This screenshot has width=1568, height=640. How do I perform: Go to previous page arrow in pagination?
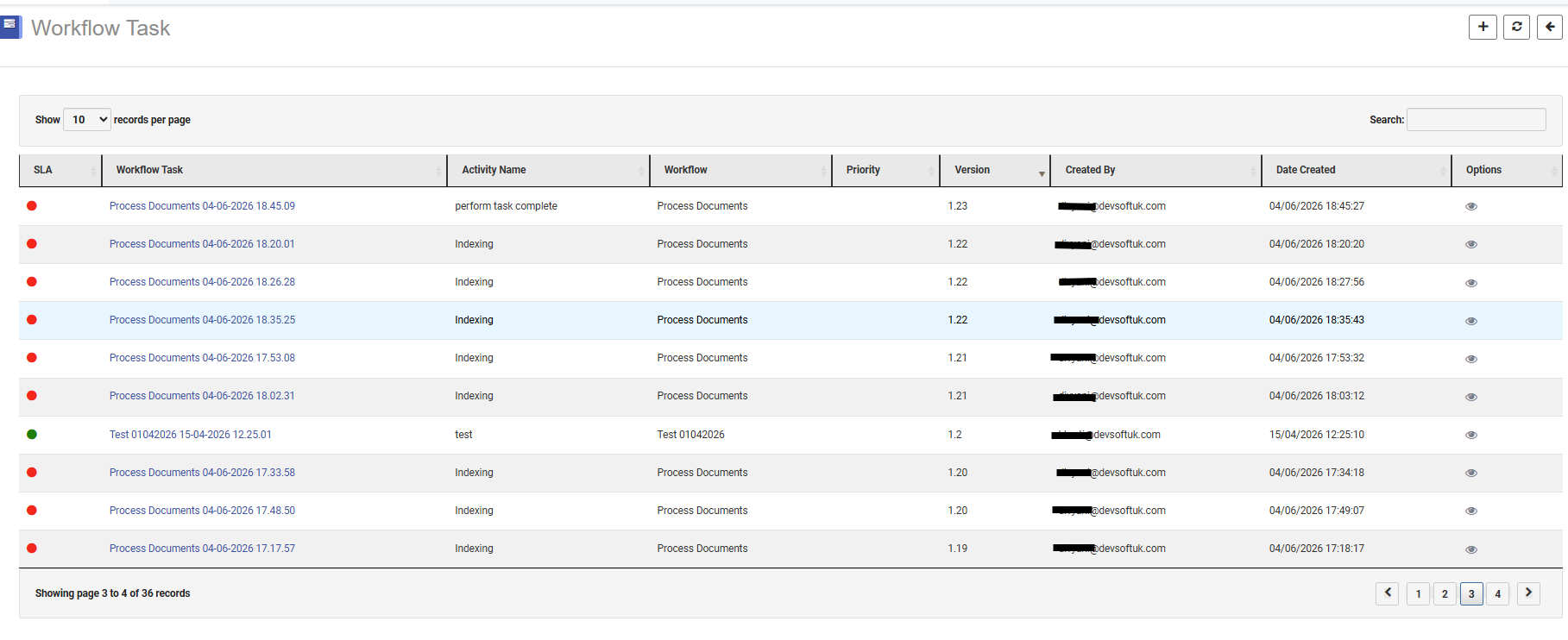point(1387,593)
